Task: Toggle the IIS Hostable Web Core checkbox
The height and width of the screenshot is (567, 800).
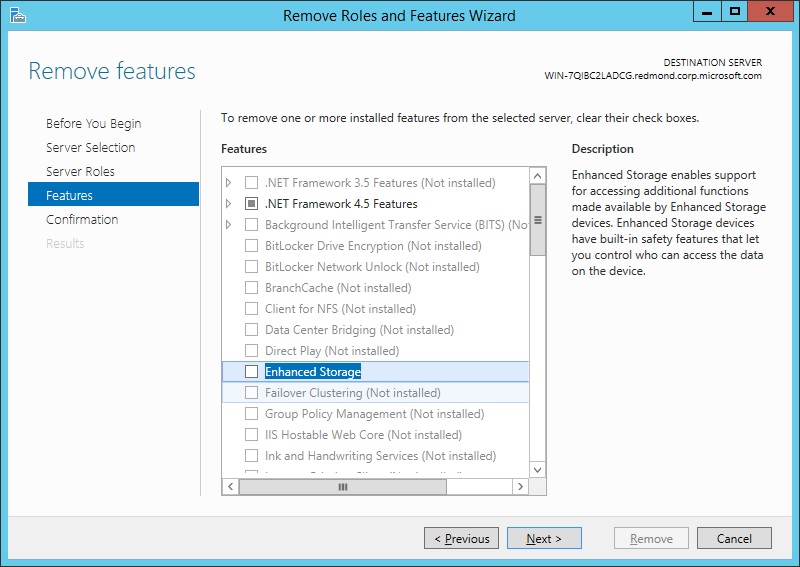Action: tap(252, 434)
